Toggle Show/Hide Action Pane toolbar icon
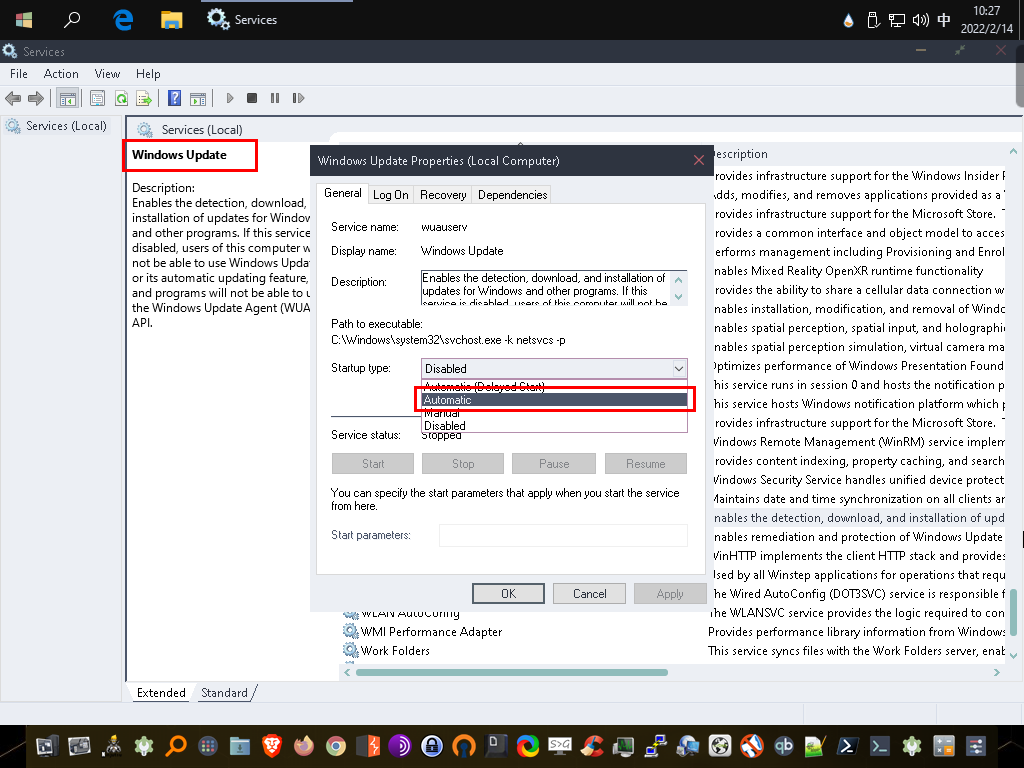This screenshot has height=768, width=1024. click(198, 99)
